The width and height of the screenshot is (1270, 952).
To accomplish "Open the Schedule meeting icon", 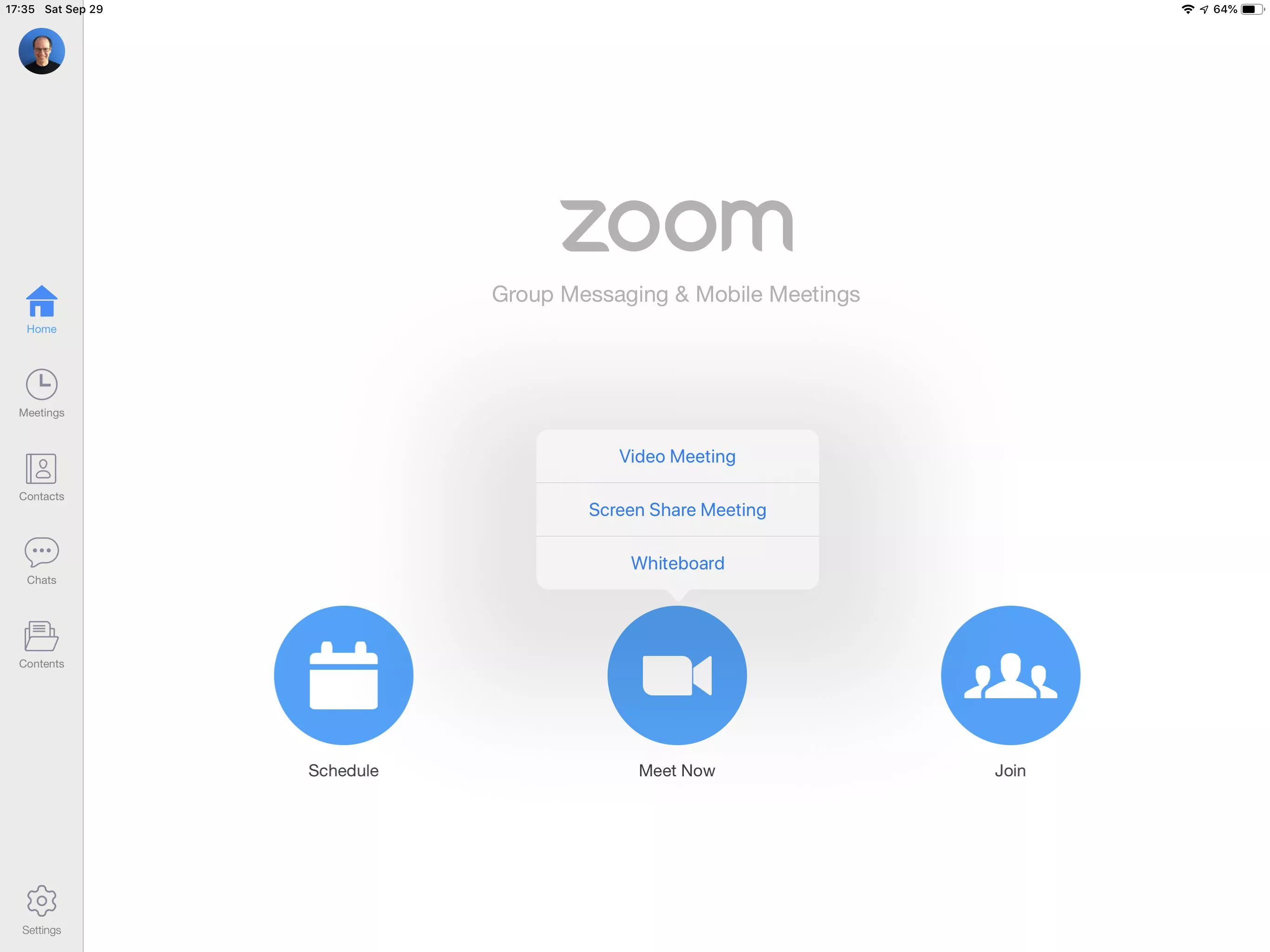I will pyautogui.click(x=344, y=676).
